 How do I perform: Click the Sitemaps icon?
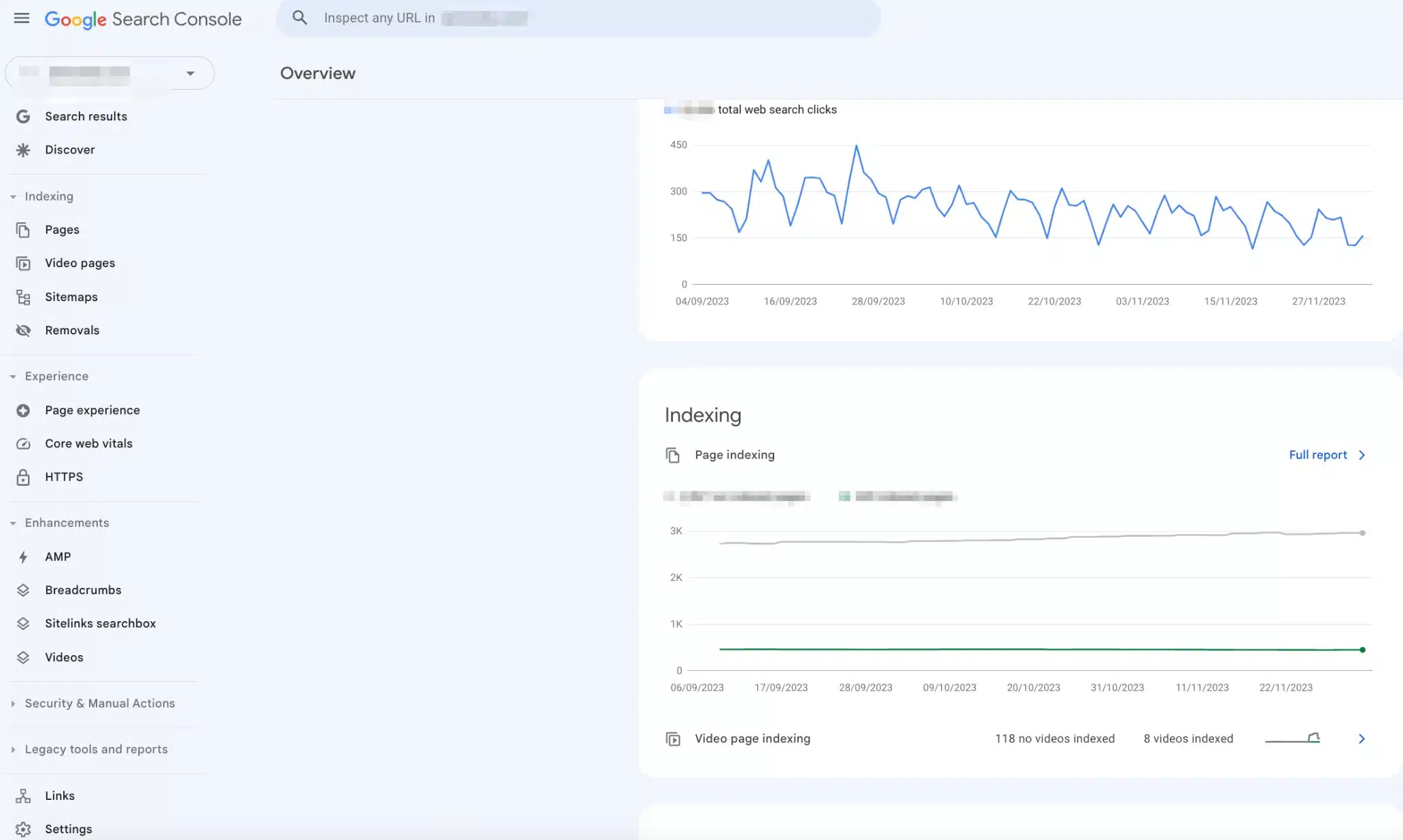tap(22, 296)
